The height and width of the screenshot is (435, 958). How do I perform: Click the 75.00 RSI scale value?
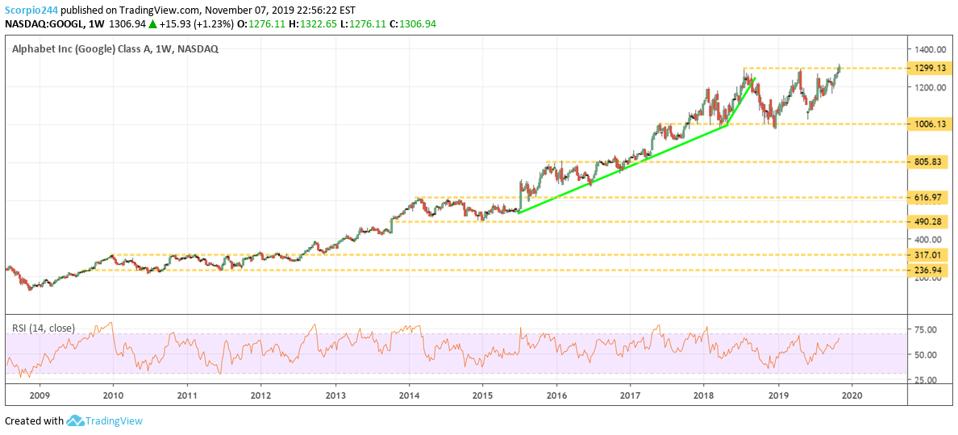pyautogui.click(x=925, y=330)
